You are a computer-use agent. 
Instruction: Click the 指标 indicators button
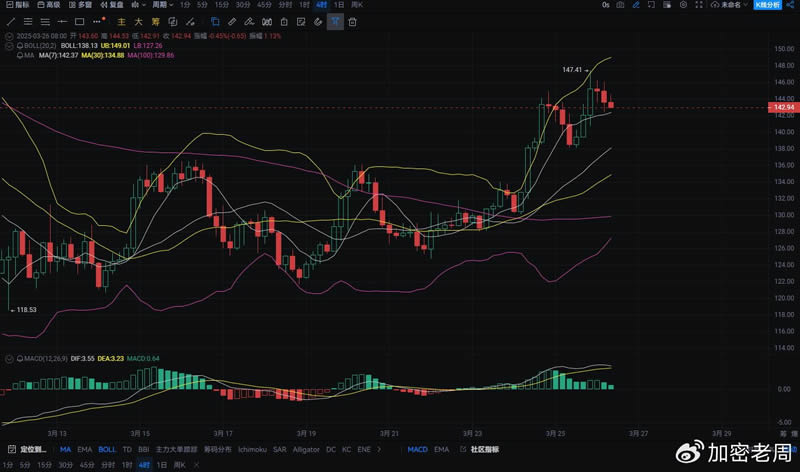click(17, 5)
